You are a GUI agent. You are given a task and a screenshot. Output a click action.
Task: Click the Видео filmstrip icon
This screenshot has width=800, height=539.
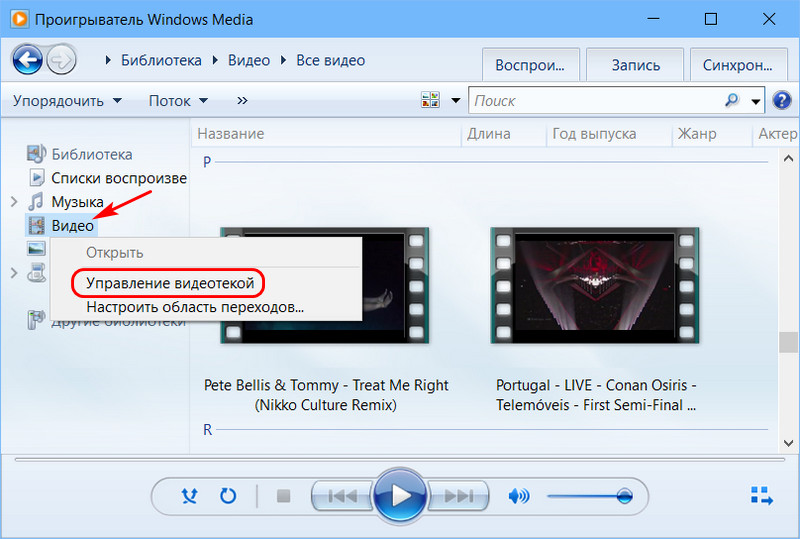pyautogui.click(x=36, y=225)
